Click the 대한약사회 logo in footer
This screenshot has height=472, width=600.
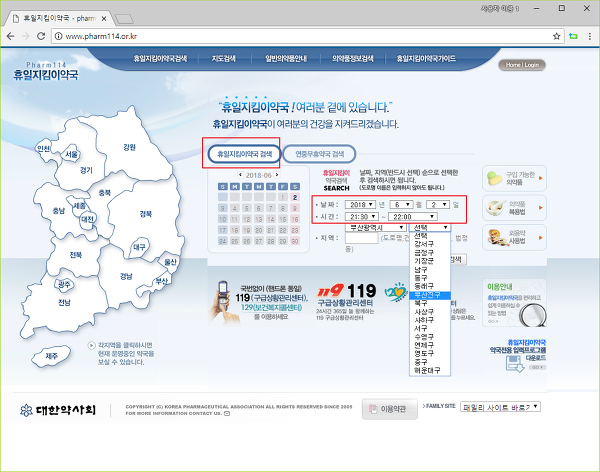(58, 410)
